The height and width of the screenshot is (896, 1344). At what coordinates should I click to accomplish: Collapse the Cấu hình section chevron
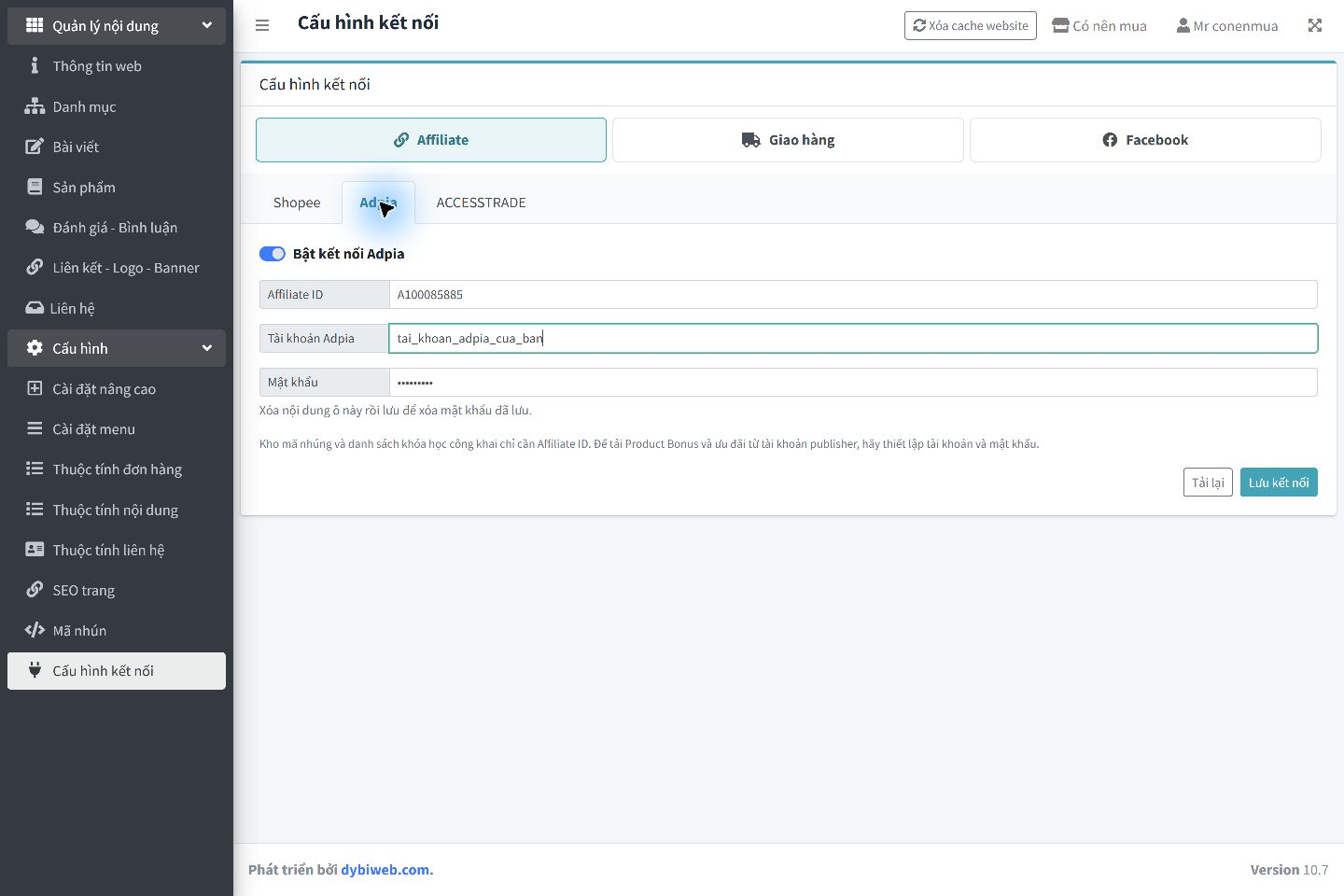pyautogui.click(x=207, y=348)
